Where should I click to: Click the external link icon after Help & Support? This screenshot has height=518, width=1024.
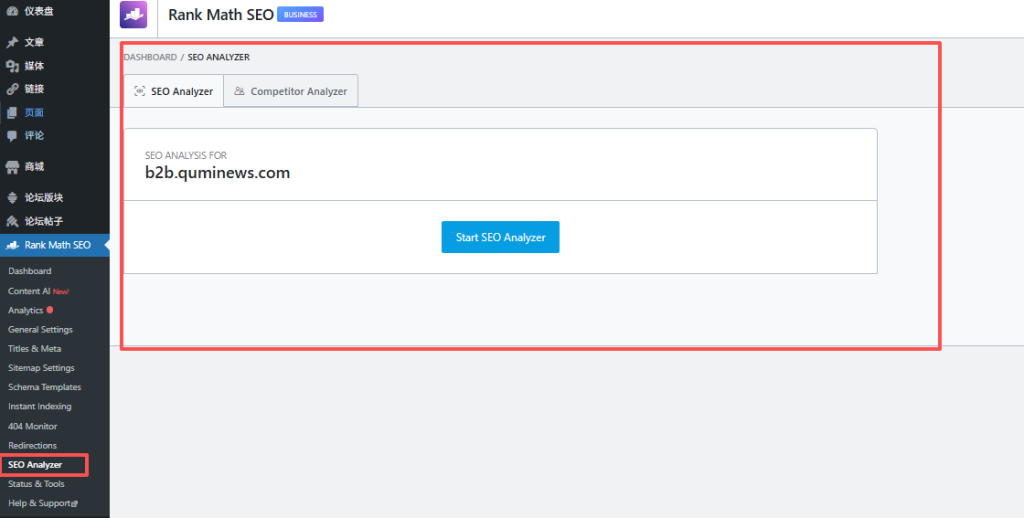click(74, 504)
